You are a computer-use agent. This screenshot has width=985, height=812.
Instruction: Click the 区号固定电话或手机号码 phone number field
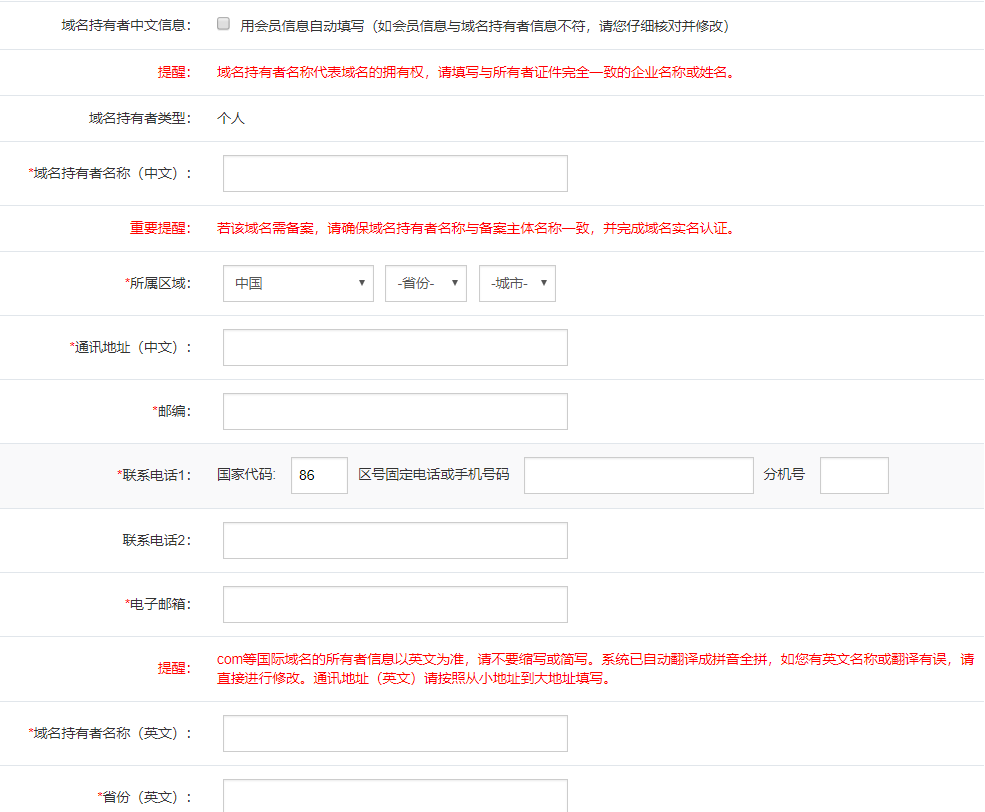pyautogui.click(x=639, y=475)
